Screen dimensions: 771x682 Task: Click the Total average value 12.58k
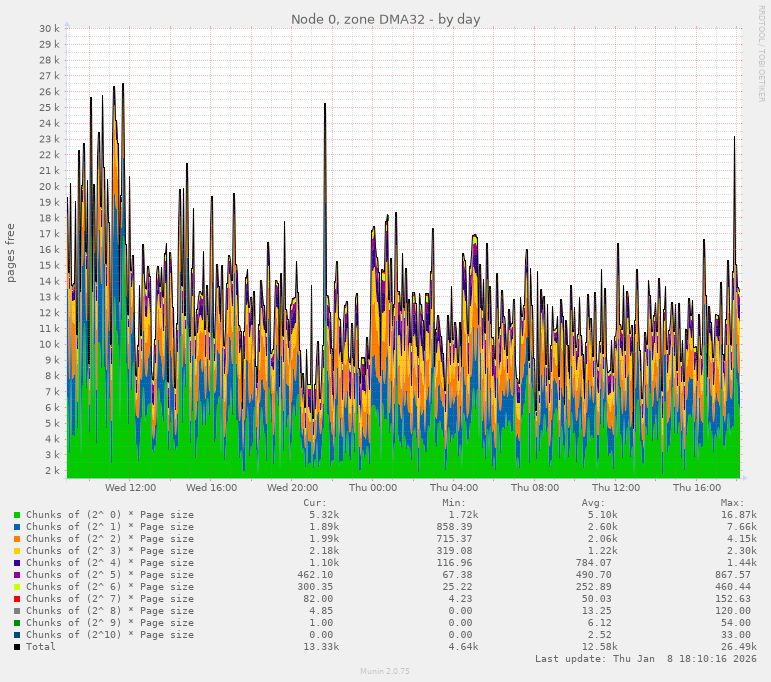tap(599, 647)
